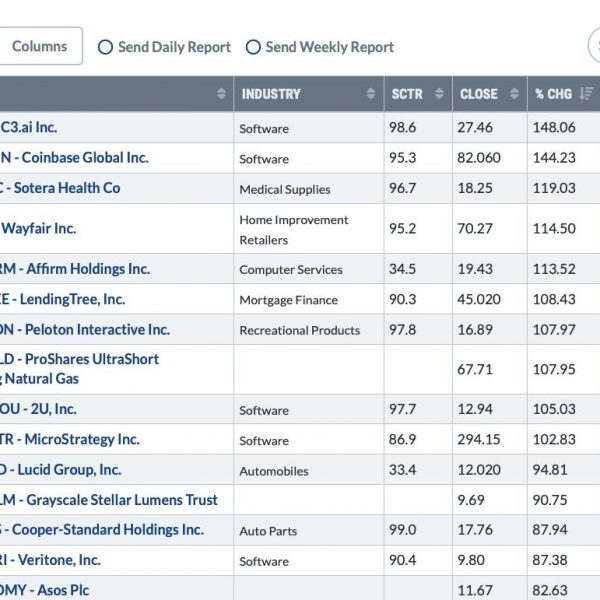Click INDUSTRY column header label
600x600 pixels.
tap(271, 94)
